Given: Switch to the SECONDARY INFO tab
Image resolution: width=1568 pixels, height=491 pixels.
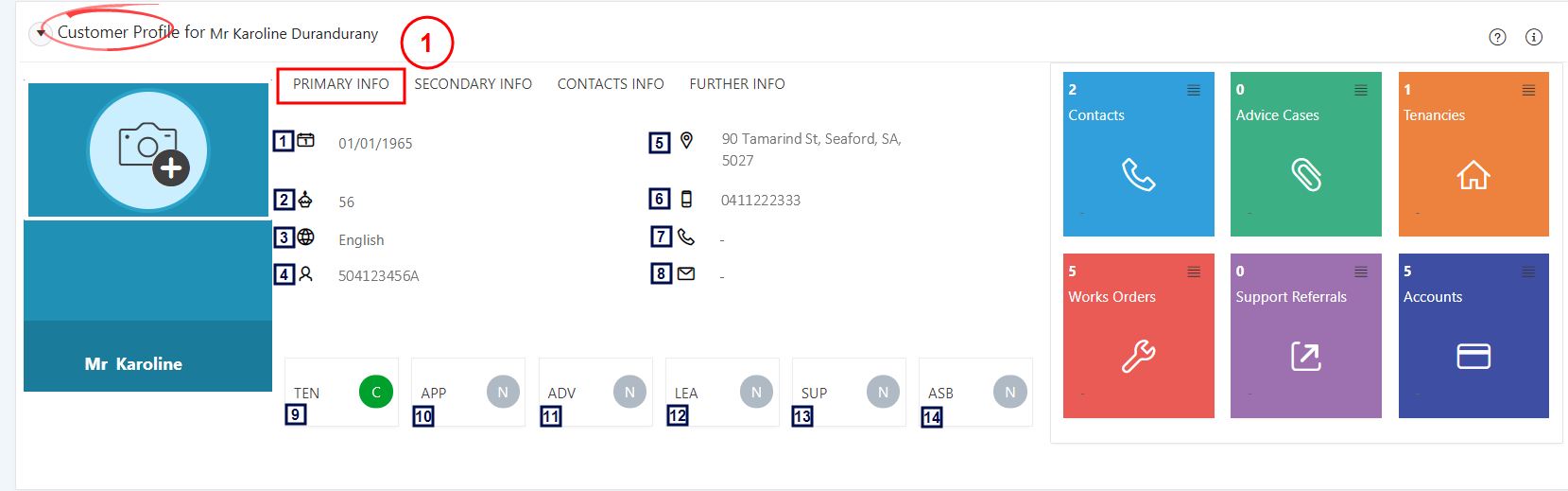Looking at the screenshot, I should pos(473,84).
